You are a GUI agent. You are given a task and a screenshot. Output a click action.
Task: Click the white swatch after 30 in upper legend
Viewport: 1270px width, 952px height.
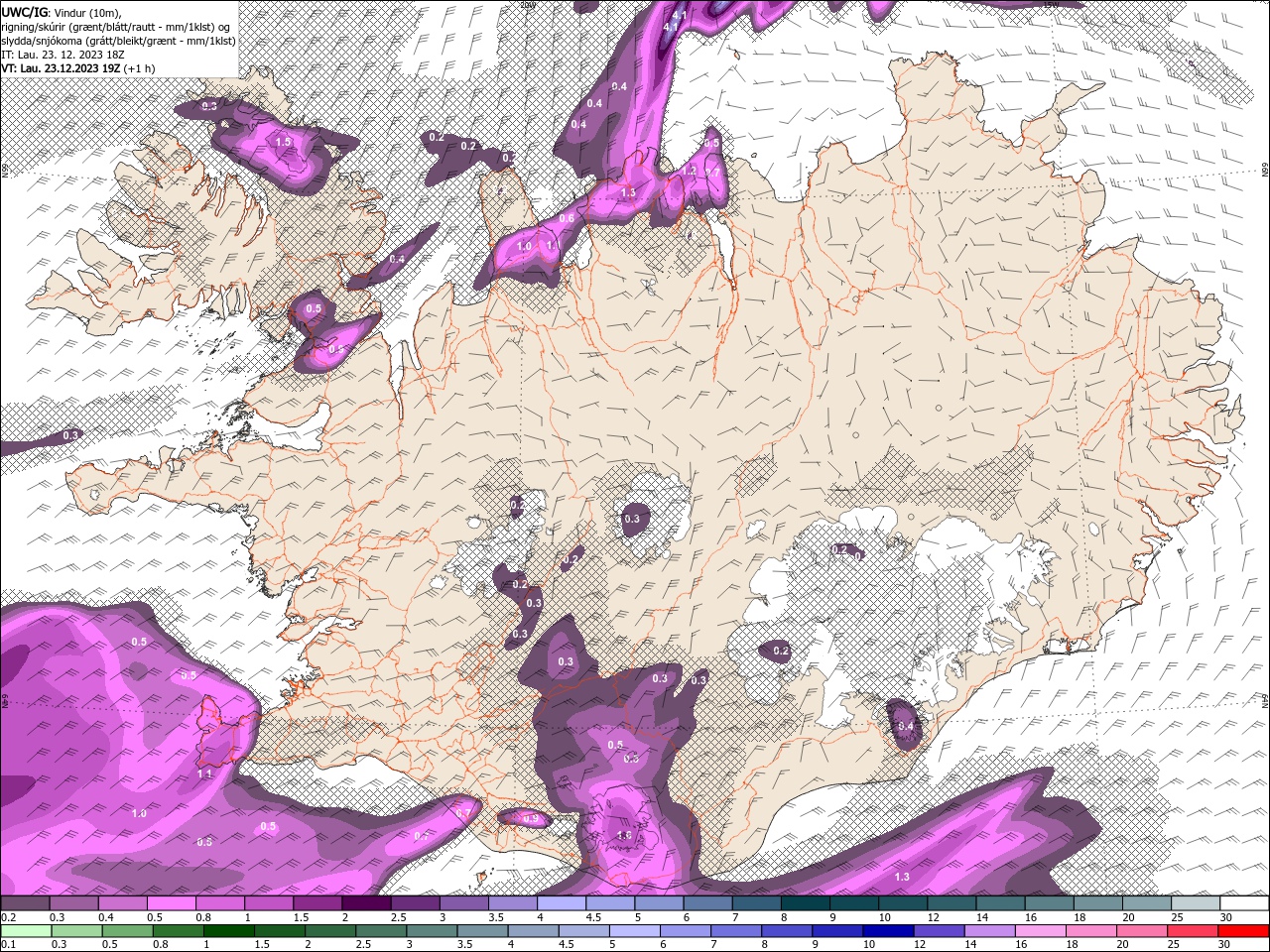tap(1245, 903)
